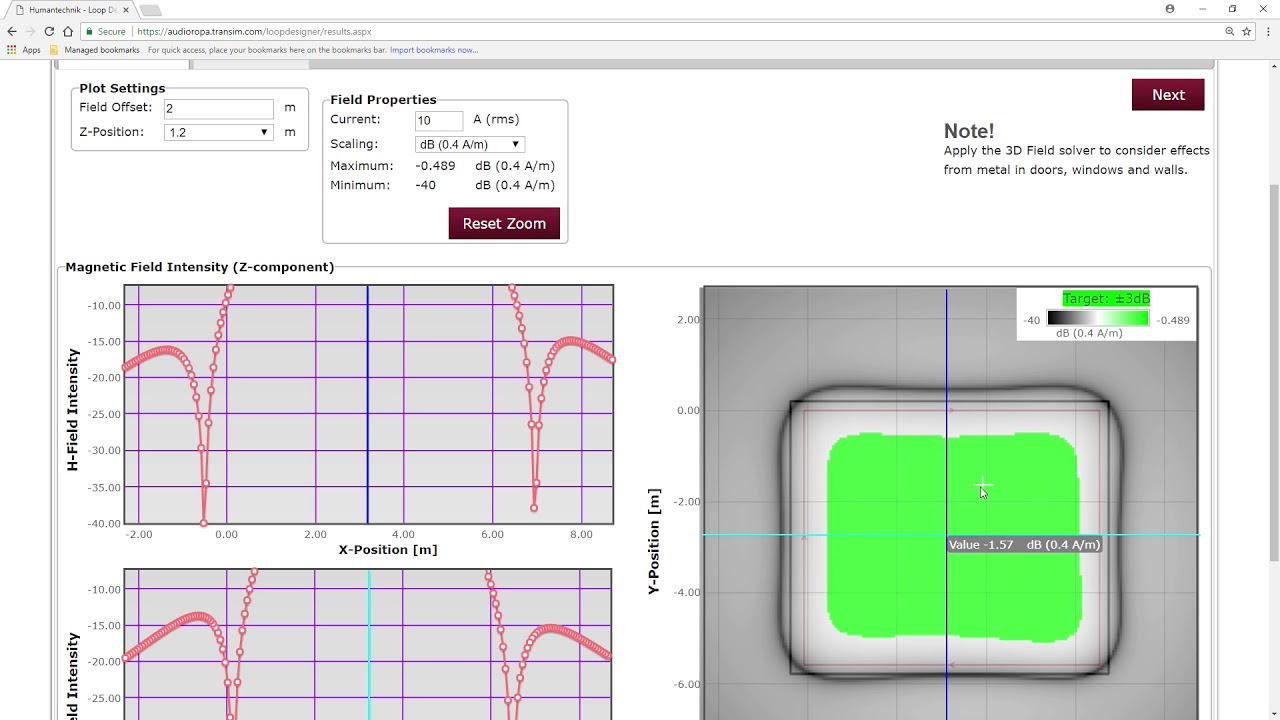Click the Maximum value -0.489

point(435,166)
